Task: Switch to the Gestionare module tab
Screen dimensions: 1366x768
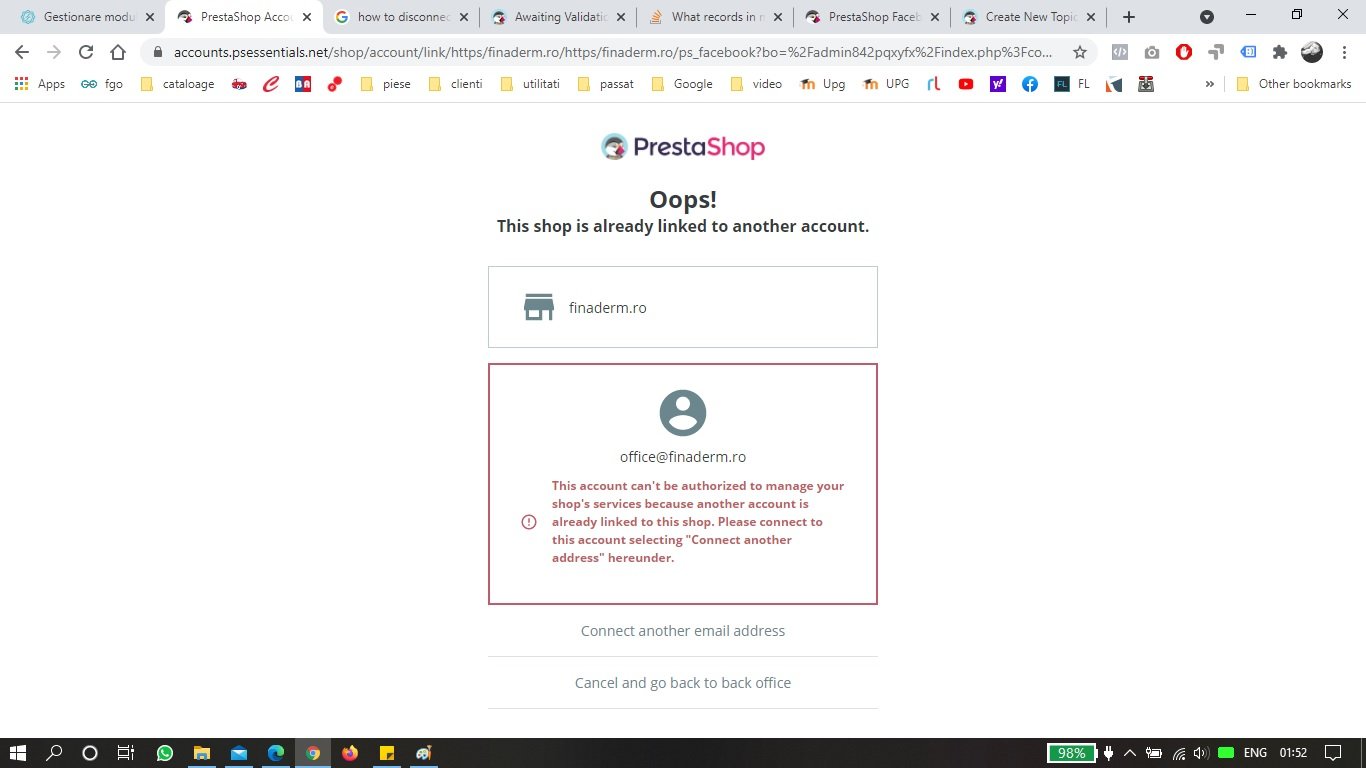Action: [x=88, y=17]
